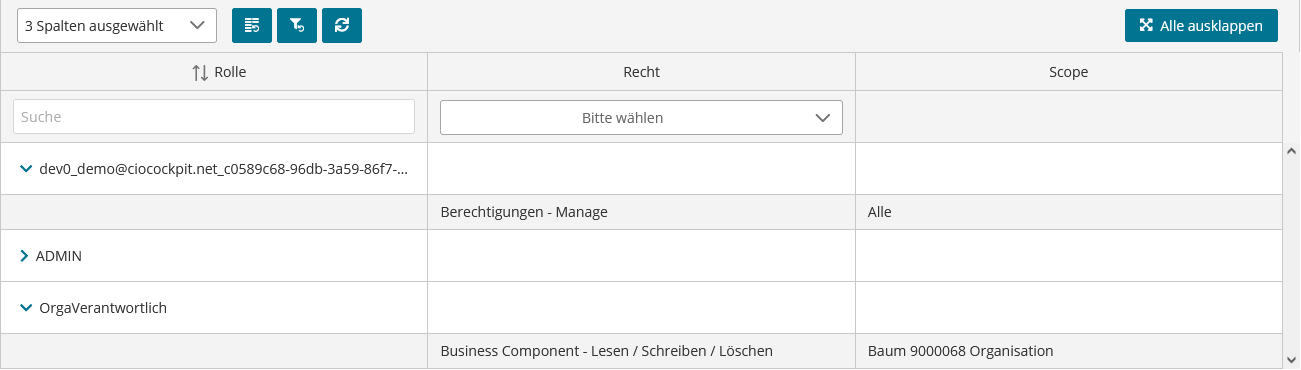Collapse the dev0_demo@ciocockpit.net role row
Image resolution: width=1301 pixels, height=370 pixels.
pos(26,169)
